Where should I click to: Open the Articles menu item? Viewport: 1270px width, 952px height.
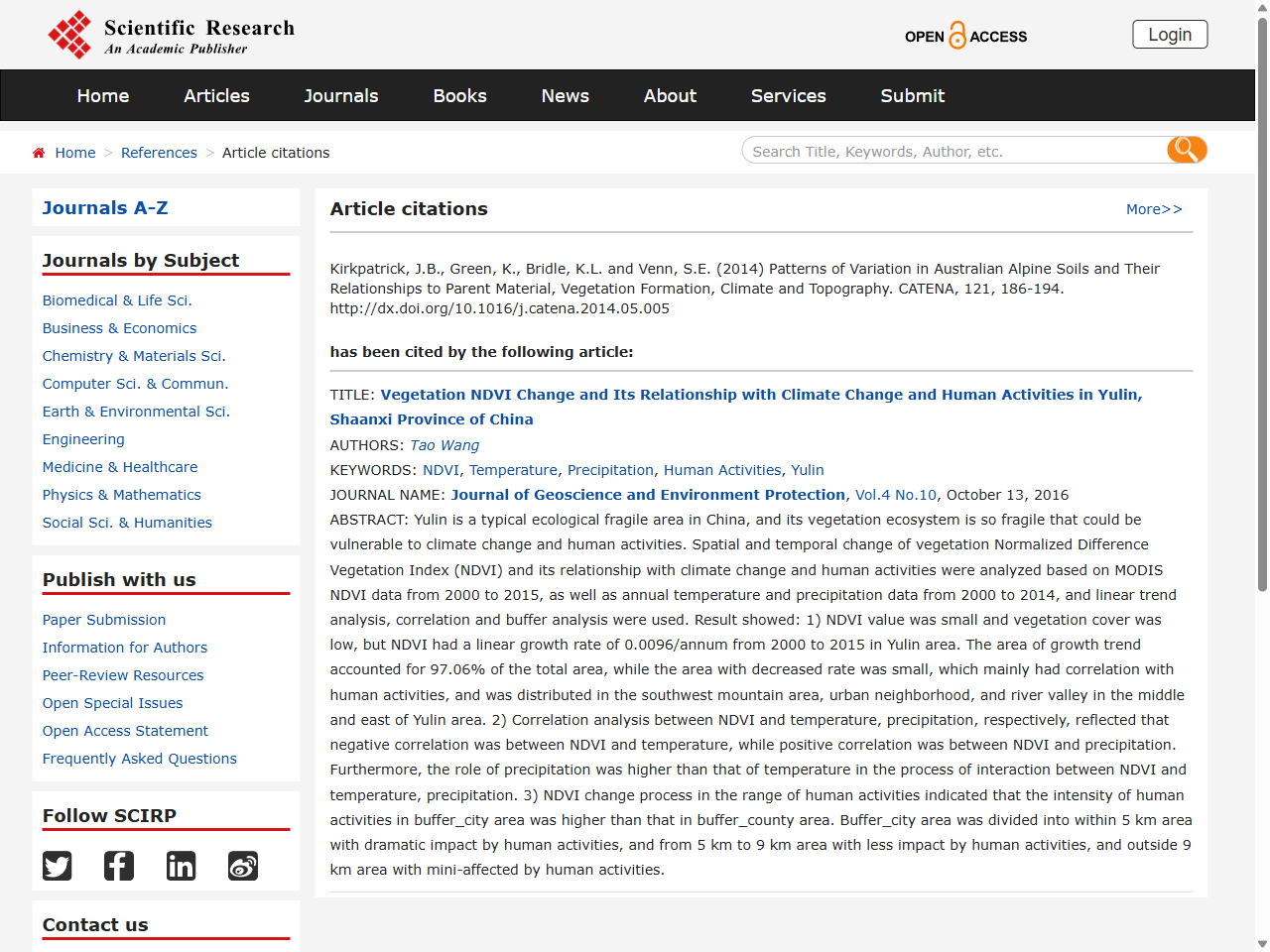216,96
